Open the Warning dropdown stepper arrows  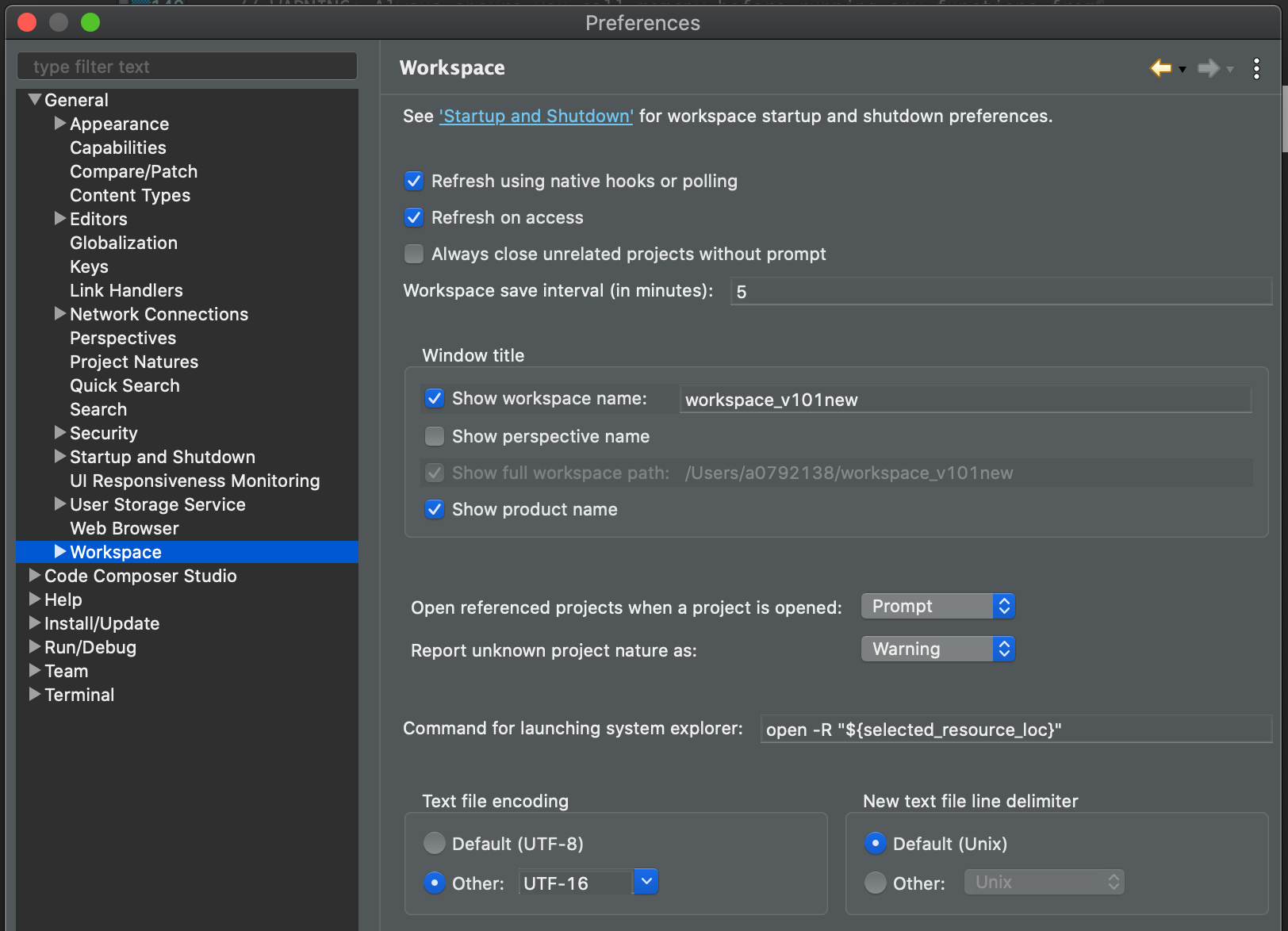[x=1004, y=649]
